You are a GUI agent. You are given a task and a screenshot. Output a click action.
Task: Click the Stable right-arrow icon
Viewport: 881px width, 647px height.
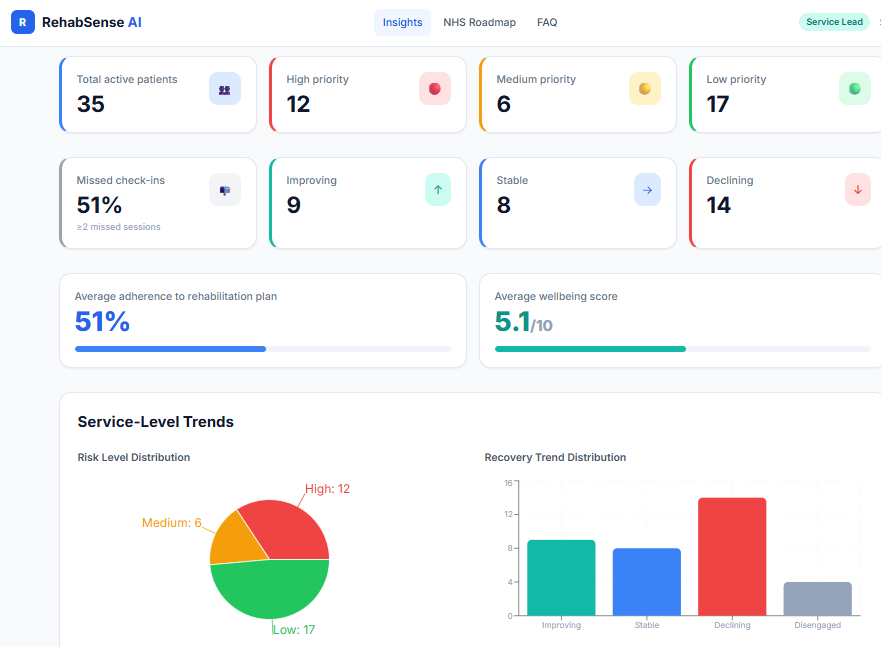647,190
